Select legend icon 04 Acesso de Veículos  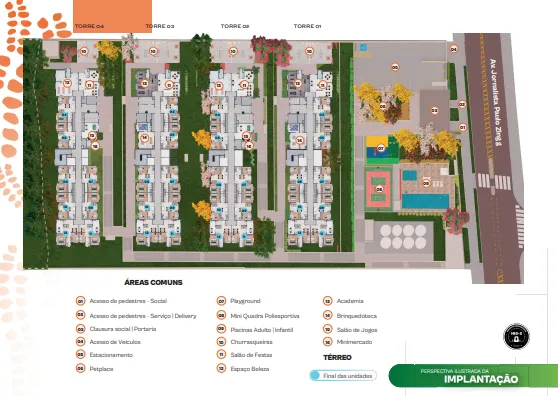[81, 342]
